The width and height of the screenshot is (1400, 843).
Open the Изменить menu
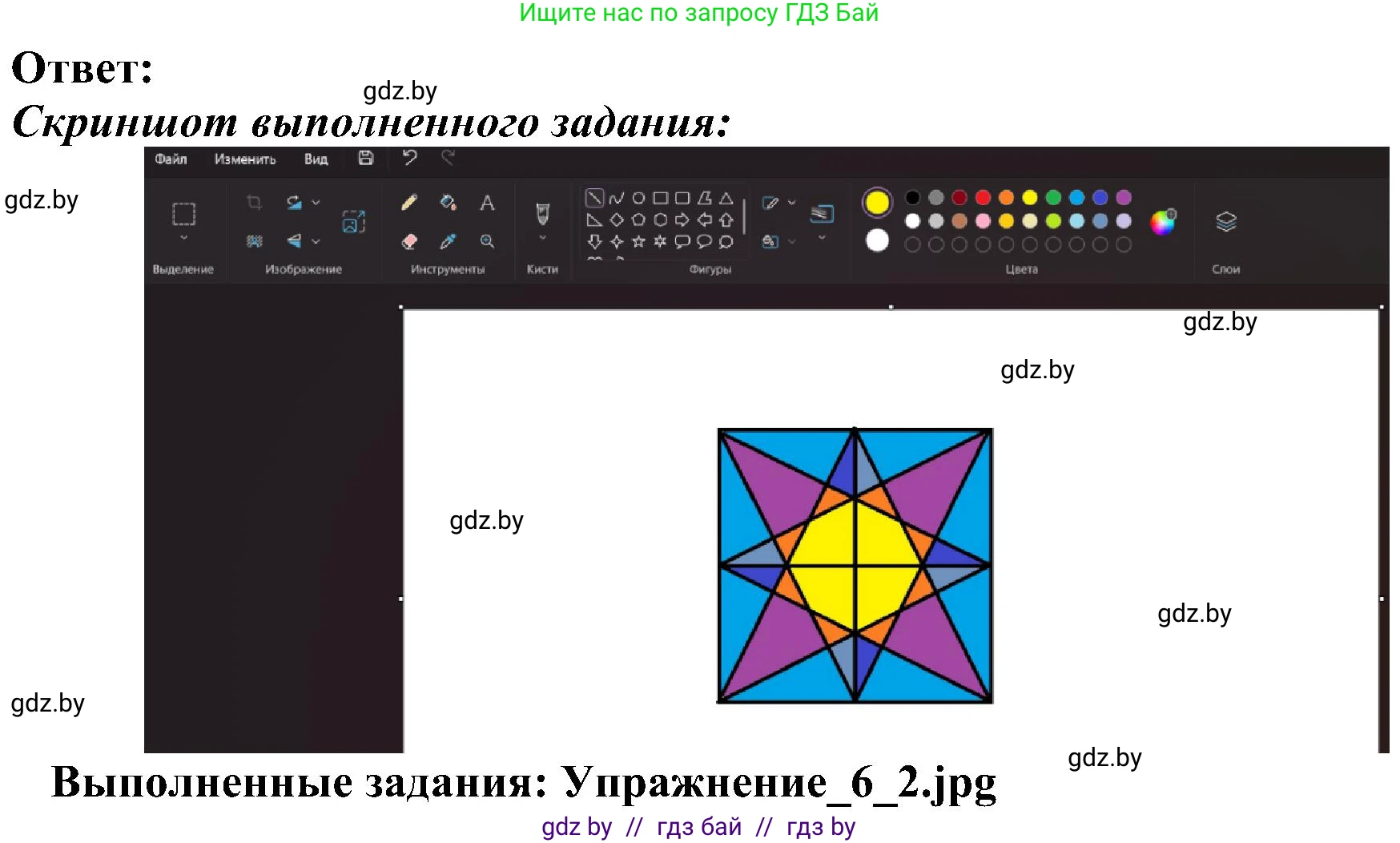pyautogui.click(x=245, y=159)
